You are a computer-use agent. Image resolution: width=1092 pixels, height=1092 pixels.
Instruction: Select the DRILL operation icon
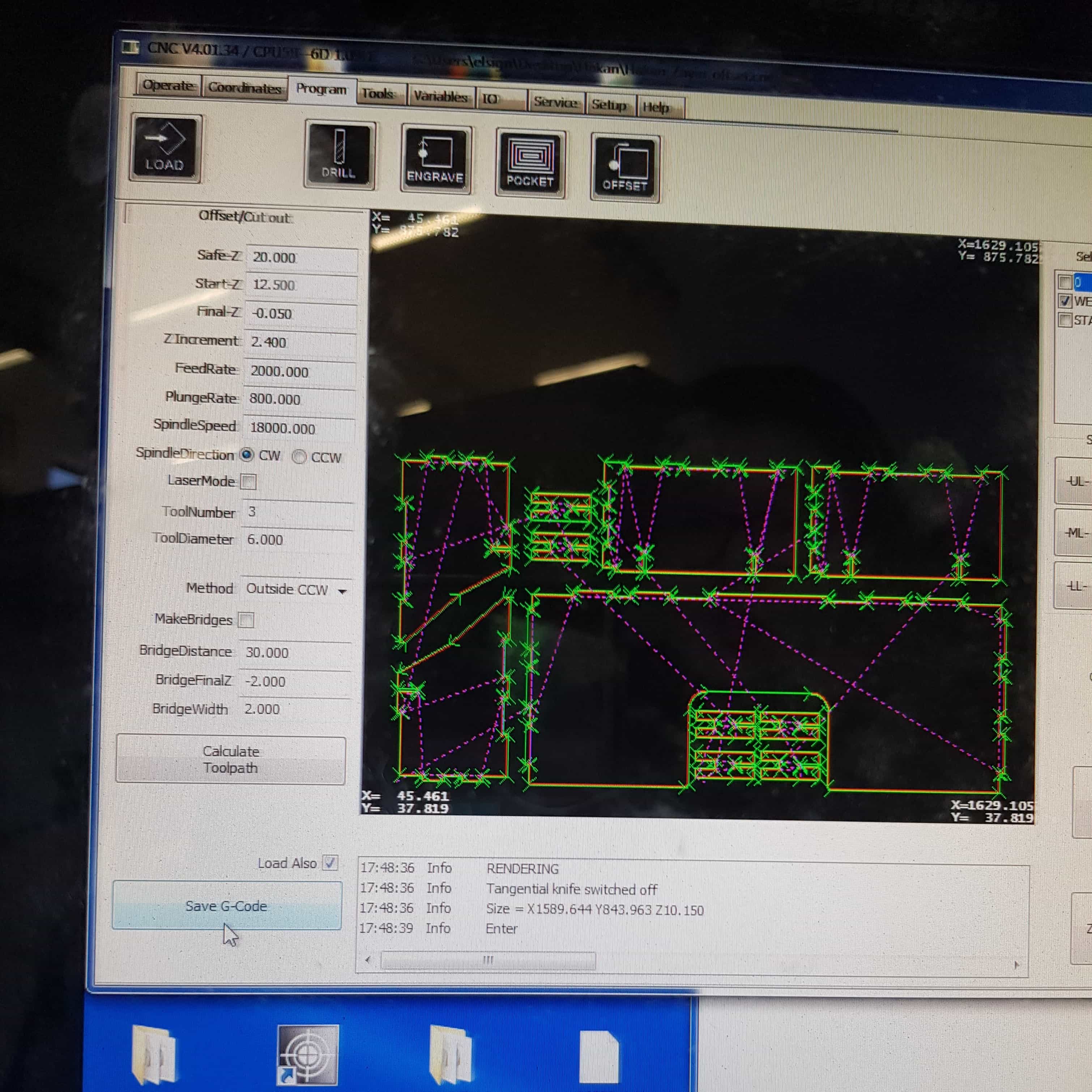point(339,155)
